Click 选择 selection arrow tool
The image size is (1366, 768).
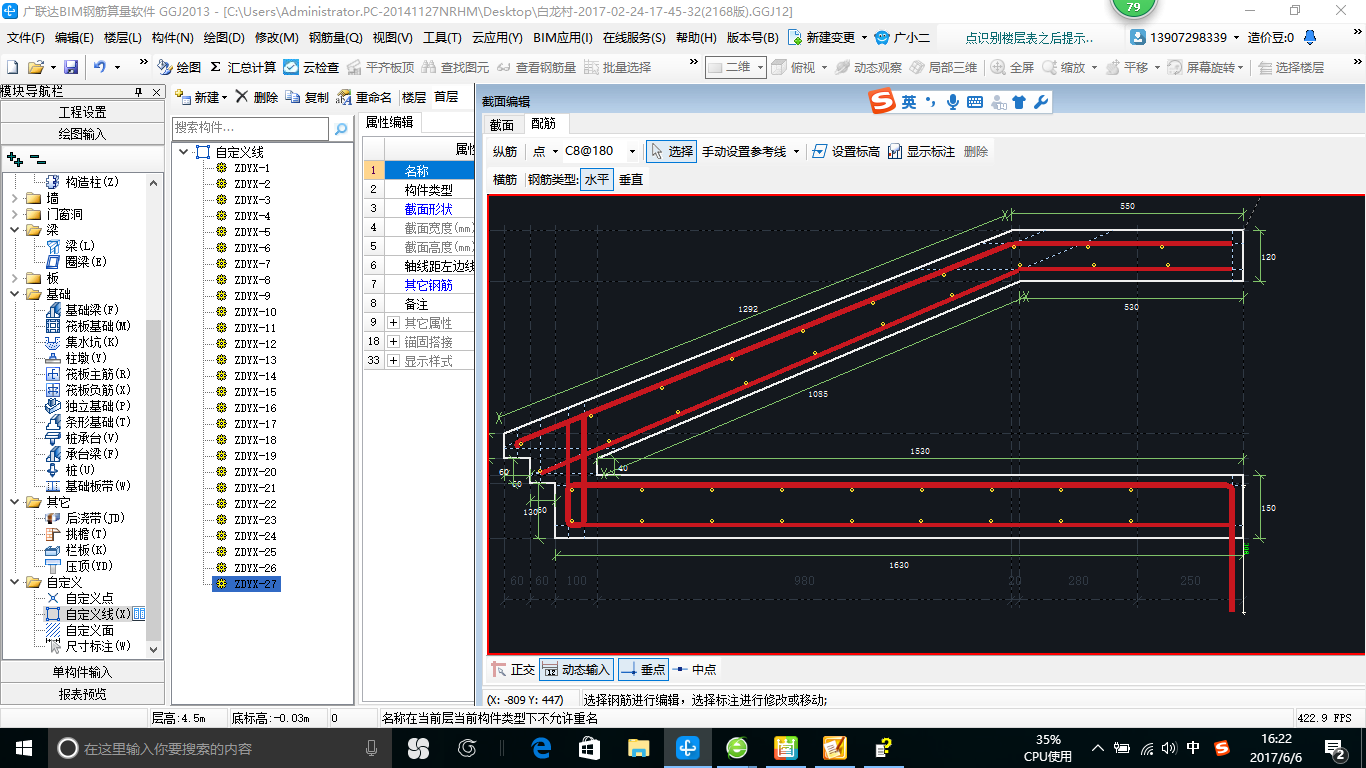(671, 151)
